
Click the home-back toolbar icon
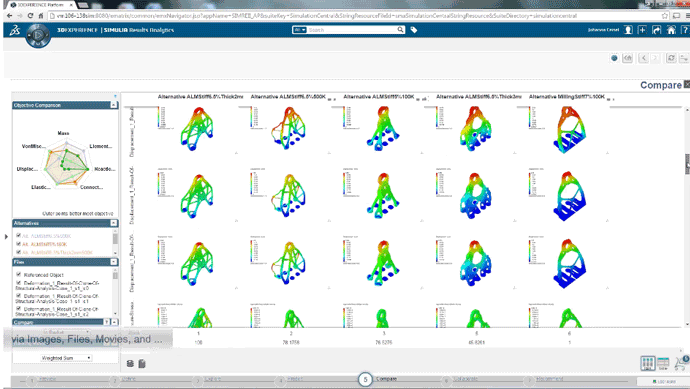tap(628, 58)
